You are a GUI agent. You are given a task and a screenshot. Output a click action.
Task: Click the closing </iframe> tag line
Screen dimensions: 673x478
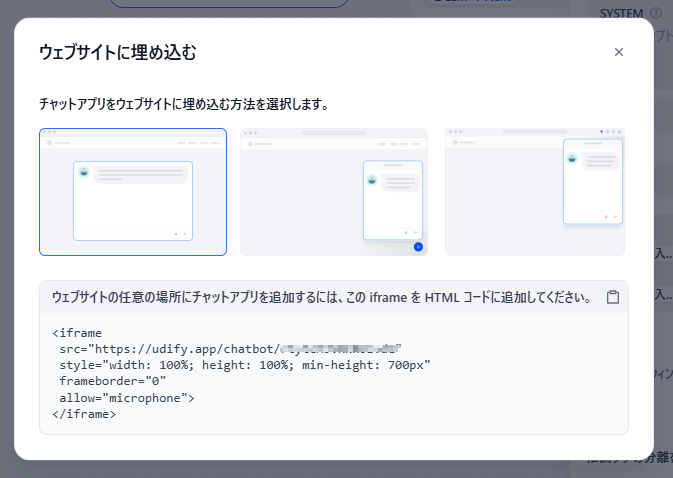tap(84, 414)
